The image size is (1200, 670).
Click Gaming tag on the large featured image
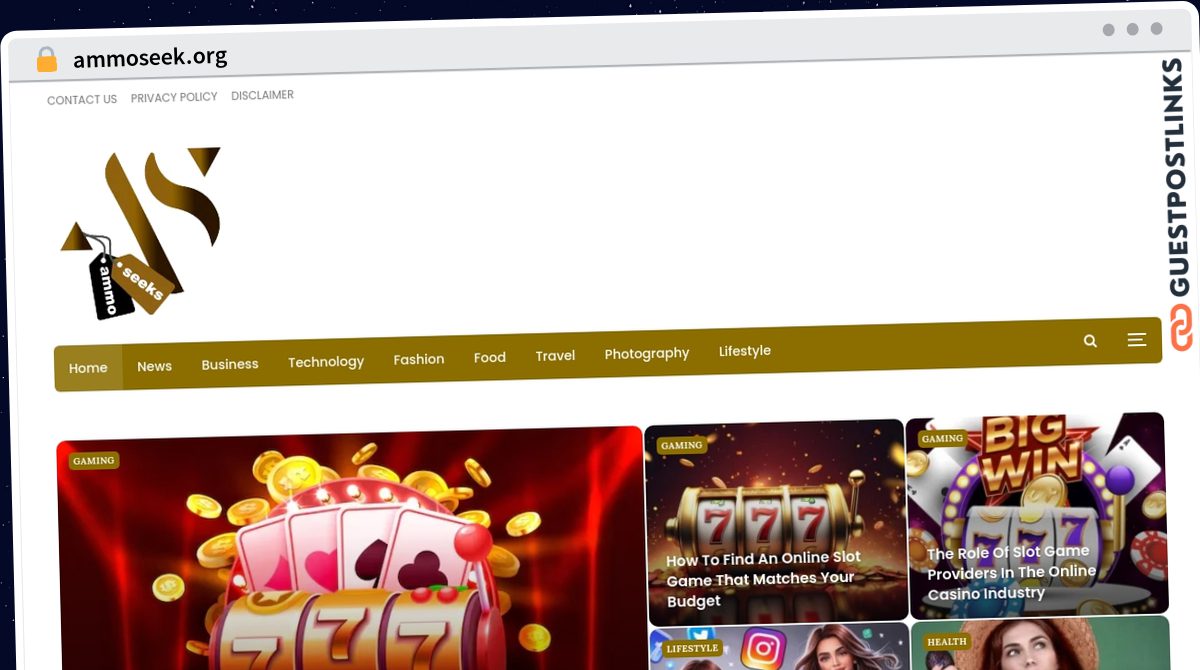pyautogui.click(x=94, y=461)
